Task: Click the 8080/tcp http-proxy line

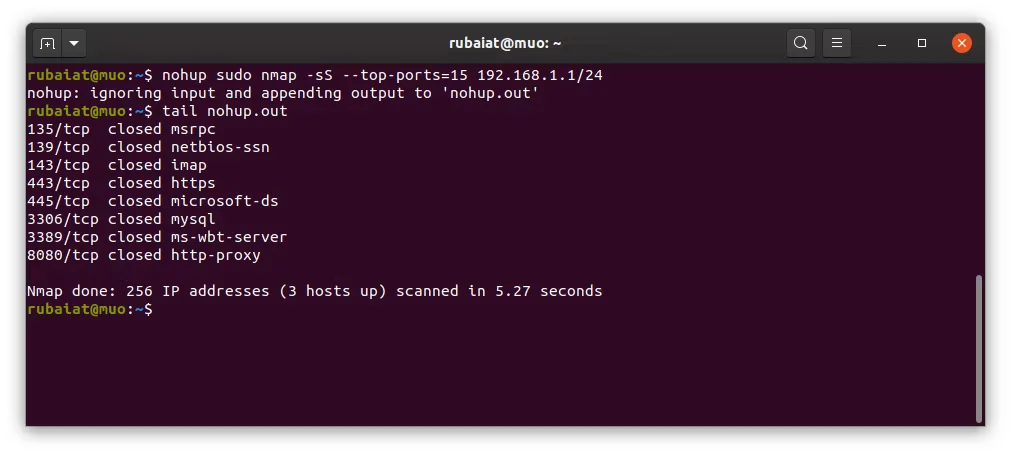Action: pyautogui.click(x=143, y=255)
